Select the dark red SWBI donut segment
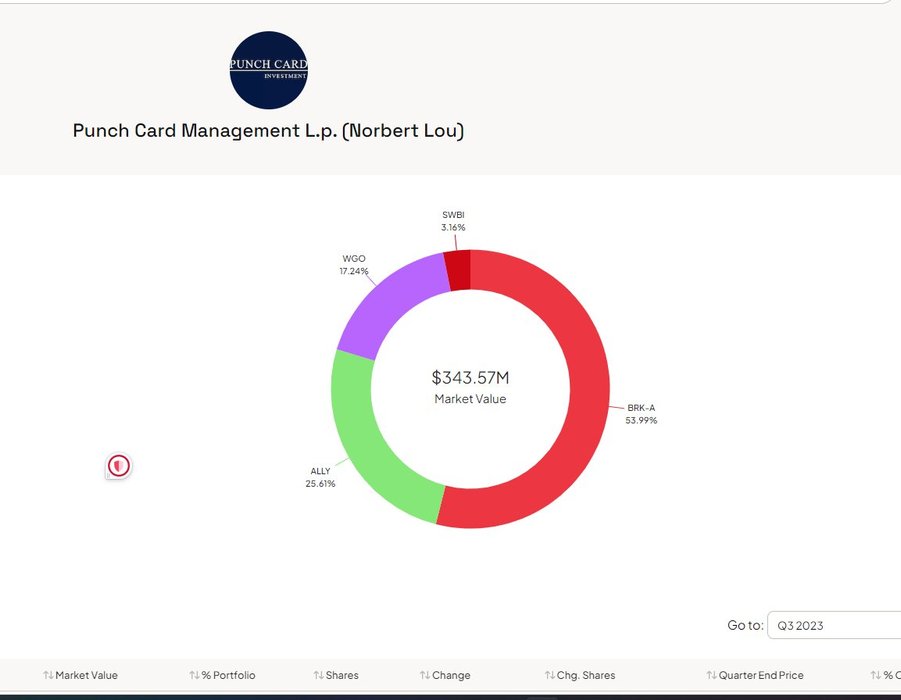901x700 pixels. click(458, 270)
